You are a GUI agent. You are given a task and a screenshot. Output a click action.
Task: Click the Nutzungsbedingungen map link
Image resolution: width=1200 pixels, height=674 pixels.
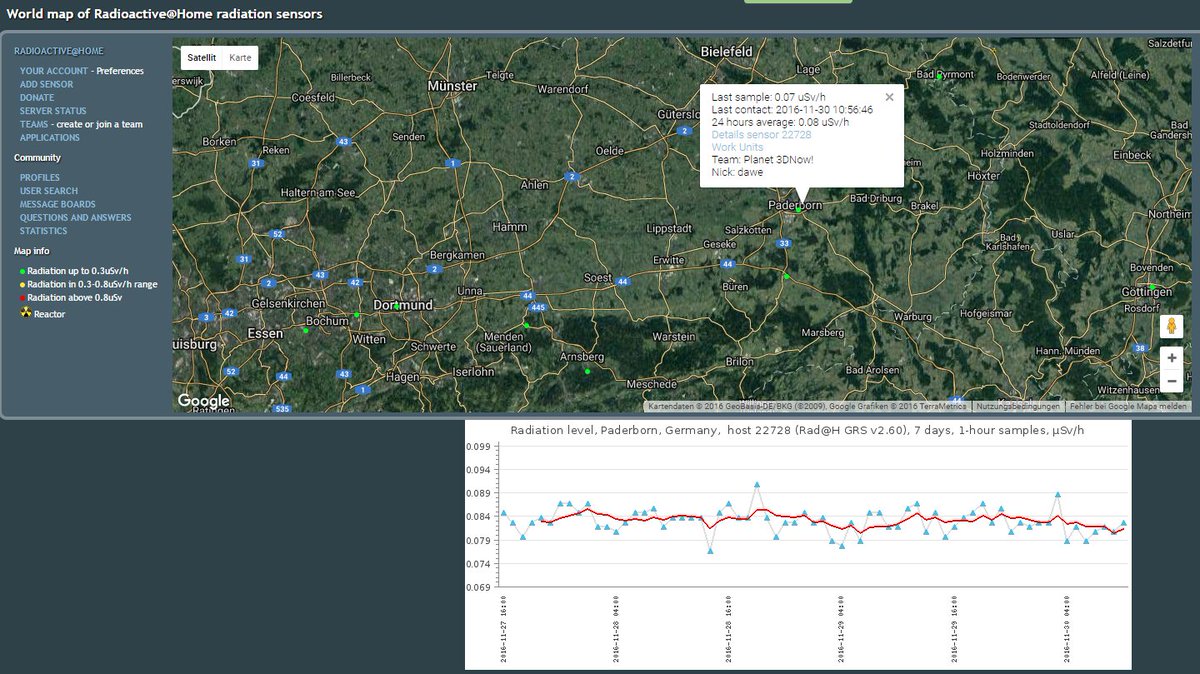(x=1018, y=407)
